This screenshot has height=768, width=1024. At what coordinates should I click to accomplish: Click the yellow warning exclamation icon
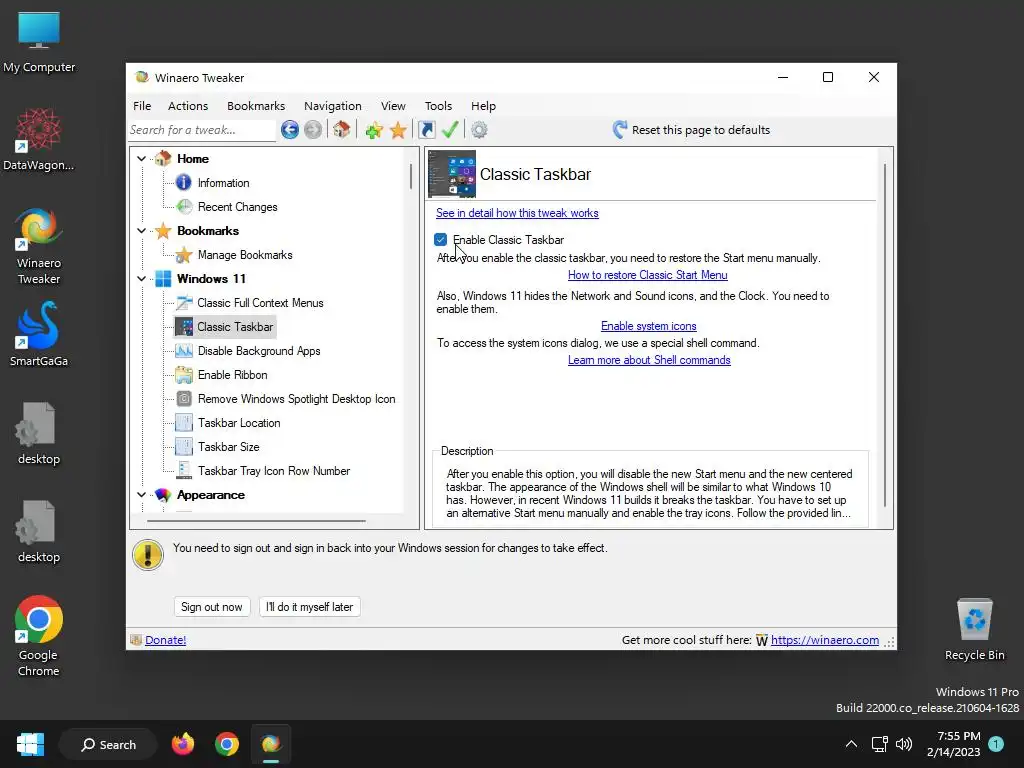tap(148, 555)
